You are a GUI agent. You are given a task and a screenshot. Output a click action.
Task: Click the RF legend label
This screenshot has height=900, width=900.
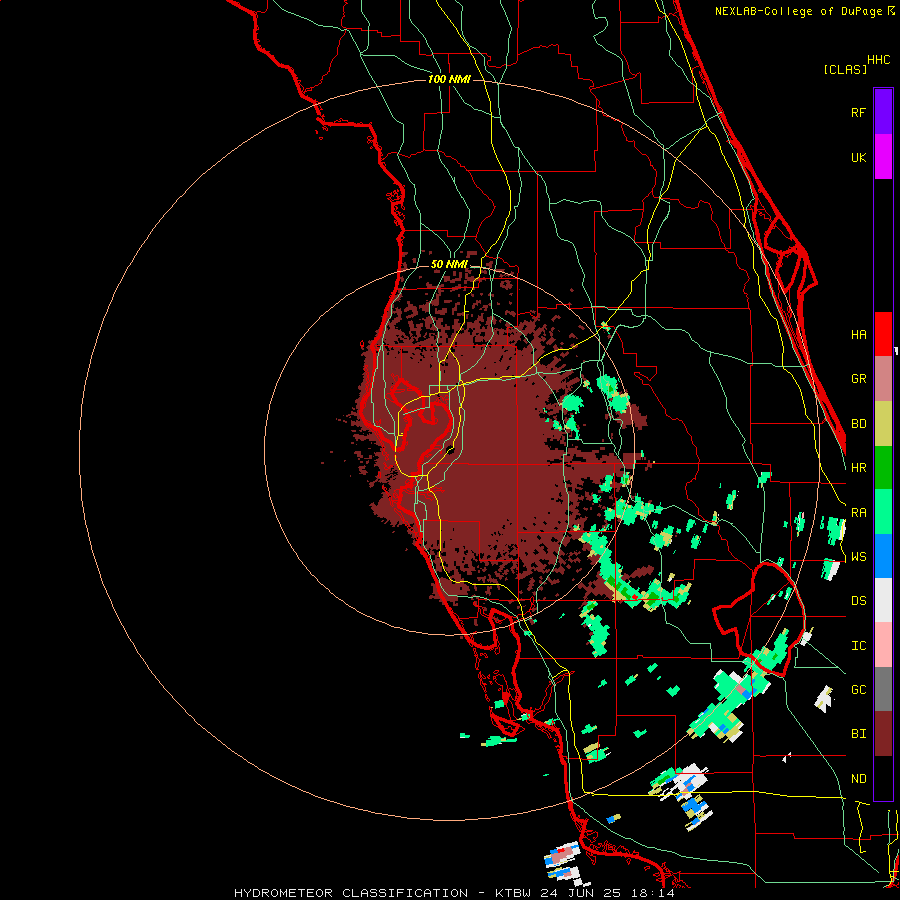pyautogui.click(x=858, y=112)
